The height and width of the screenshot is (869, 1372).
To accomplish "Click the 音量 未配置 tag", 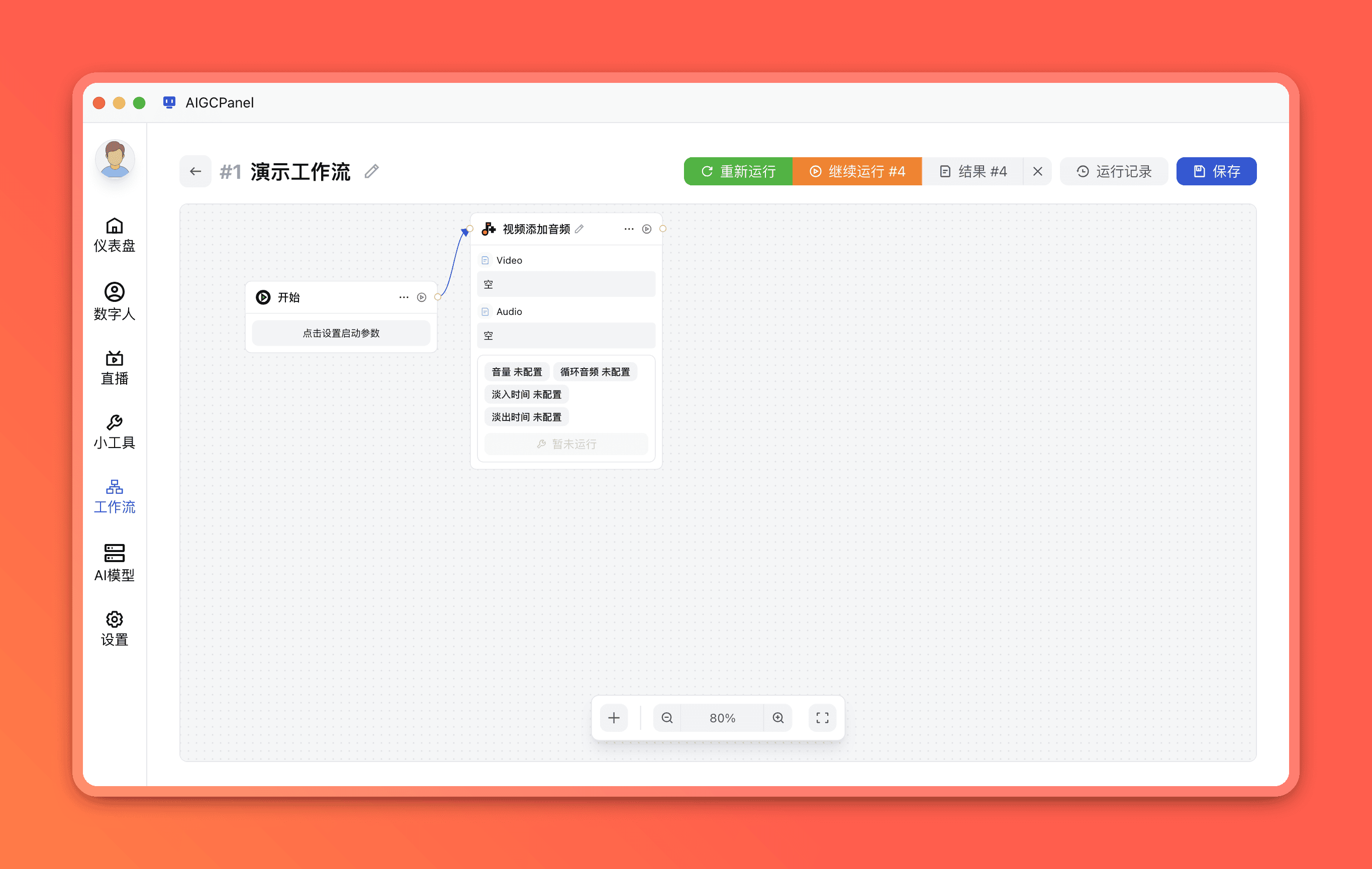I will 517,372.
